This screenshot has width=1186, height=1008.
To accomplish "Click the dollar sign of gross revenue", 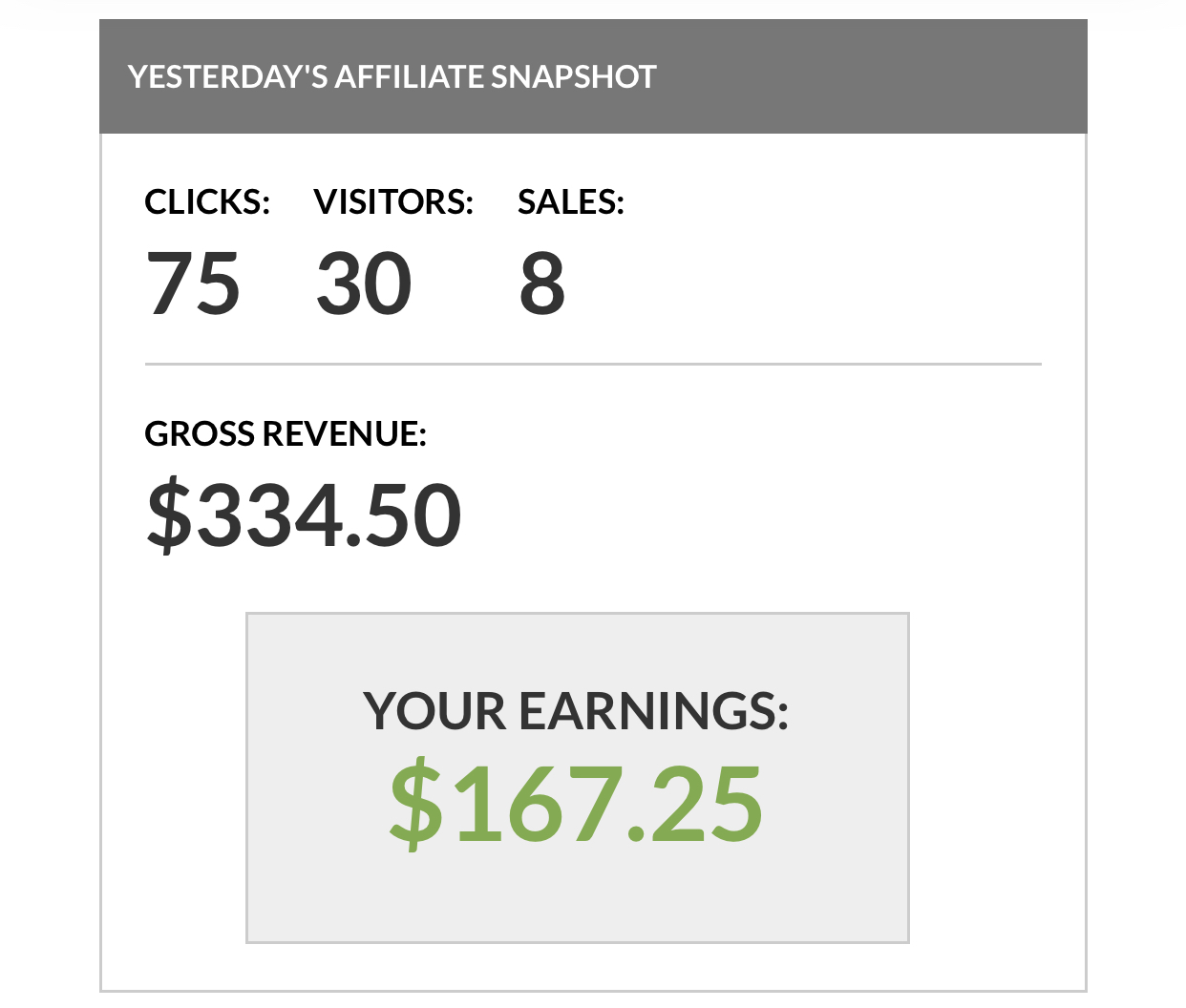I will click(169, 515).
